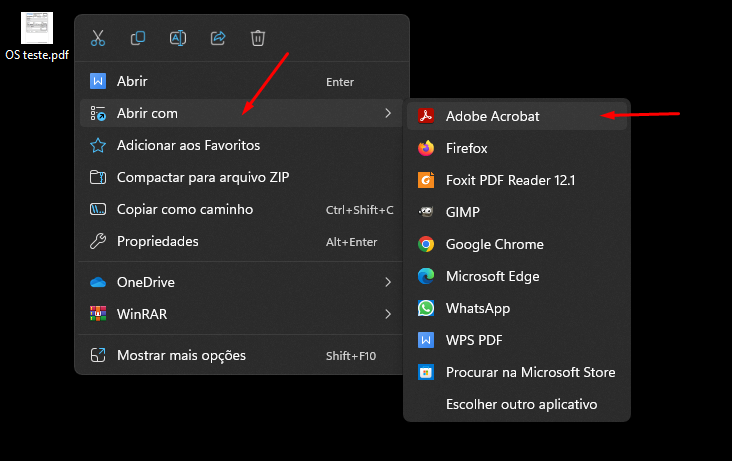Click the Delete trash icon

click(258, 38)
